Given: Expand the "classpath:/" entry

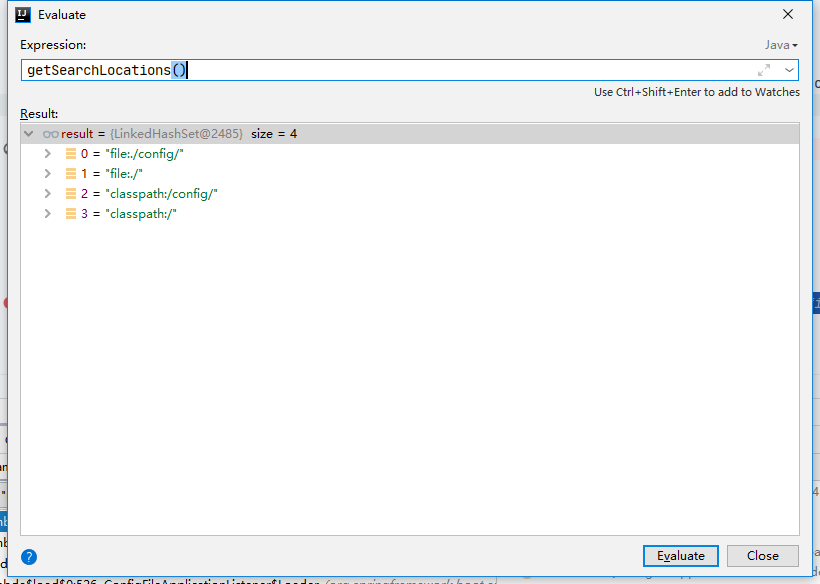Looking at the screenshot, I should [x=47, y=214].
